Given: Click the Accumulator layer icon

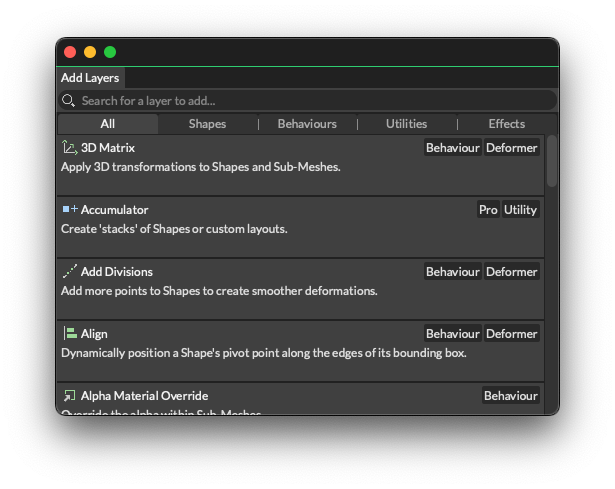Looking at the screenshot, I should click(69, 210).
